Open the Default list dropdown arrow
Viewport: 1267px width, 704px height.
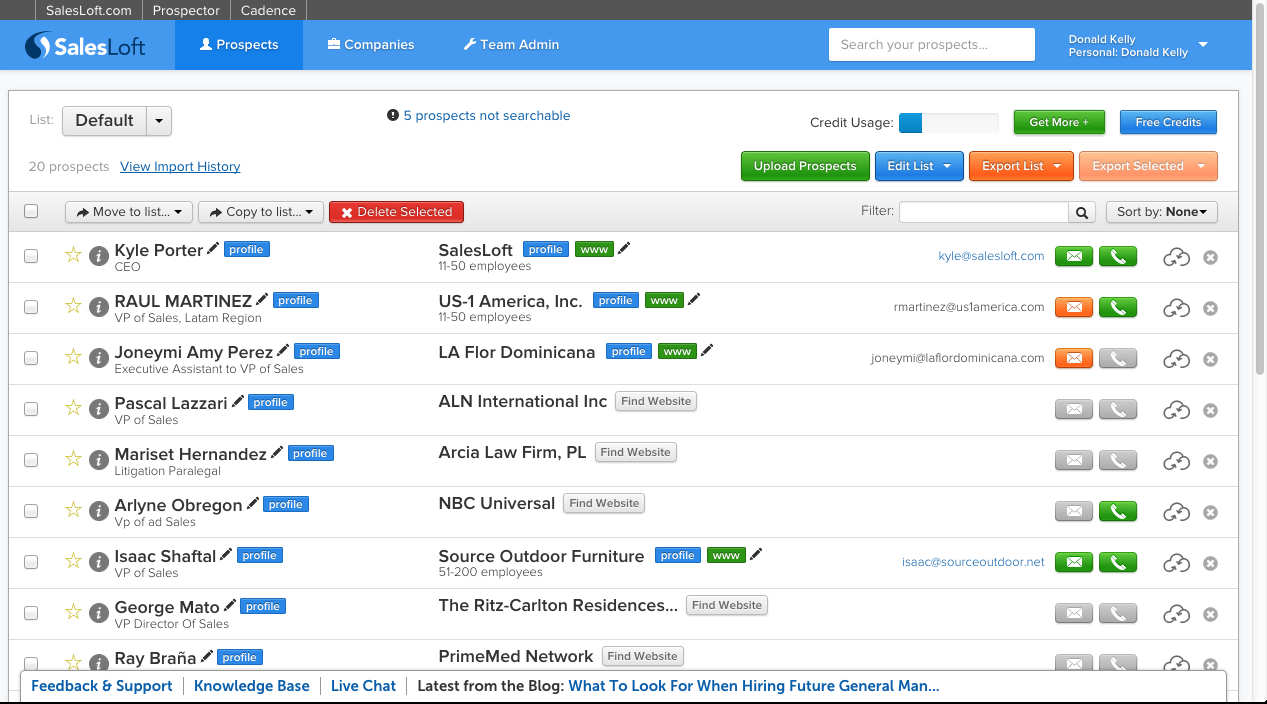pyautogui.click(x=159, y=121)
